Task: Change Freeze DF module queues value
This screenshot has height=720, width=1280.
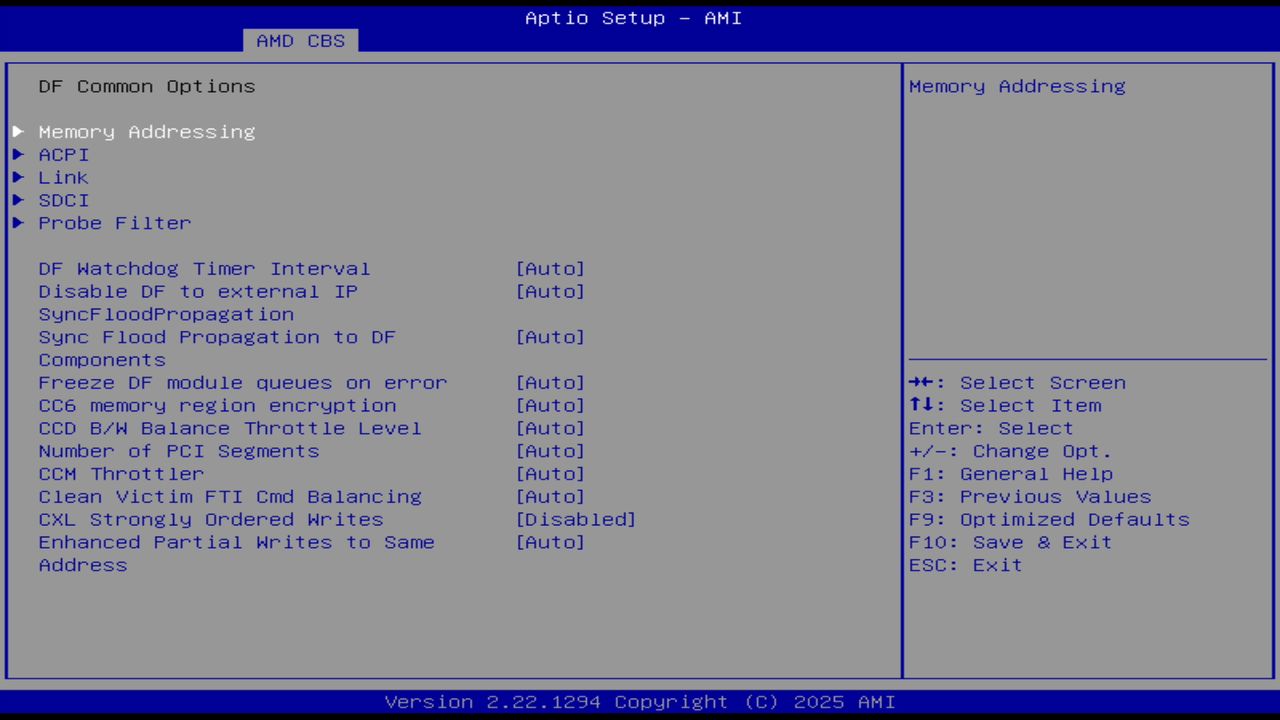Action: pyautogui.click(x=550, y=383)
